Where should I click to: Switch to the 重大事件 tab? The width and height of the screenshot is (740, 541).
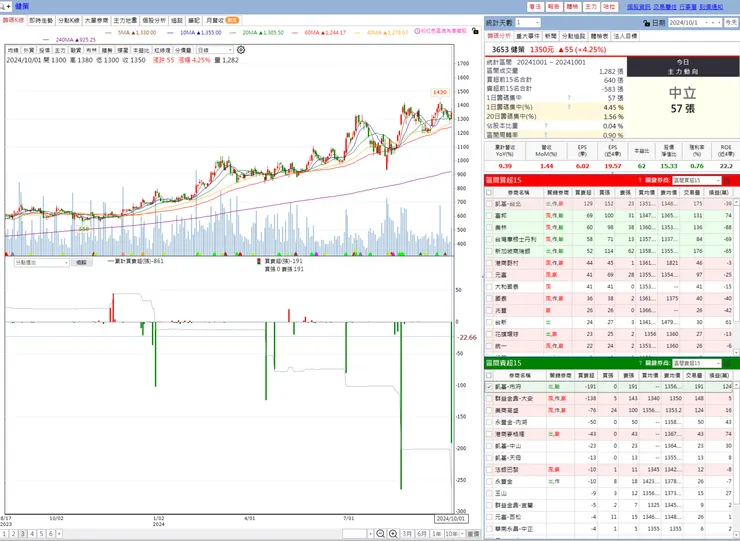pyautogui.click(x=528, y=36)
